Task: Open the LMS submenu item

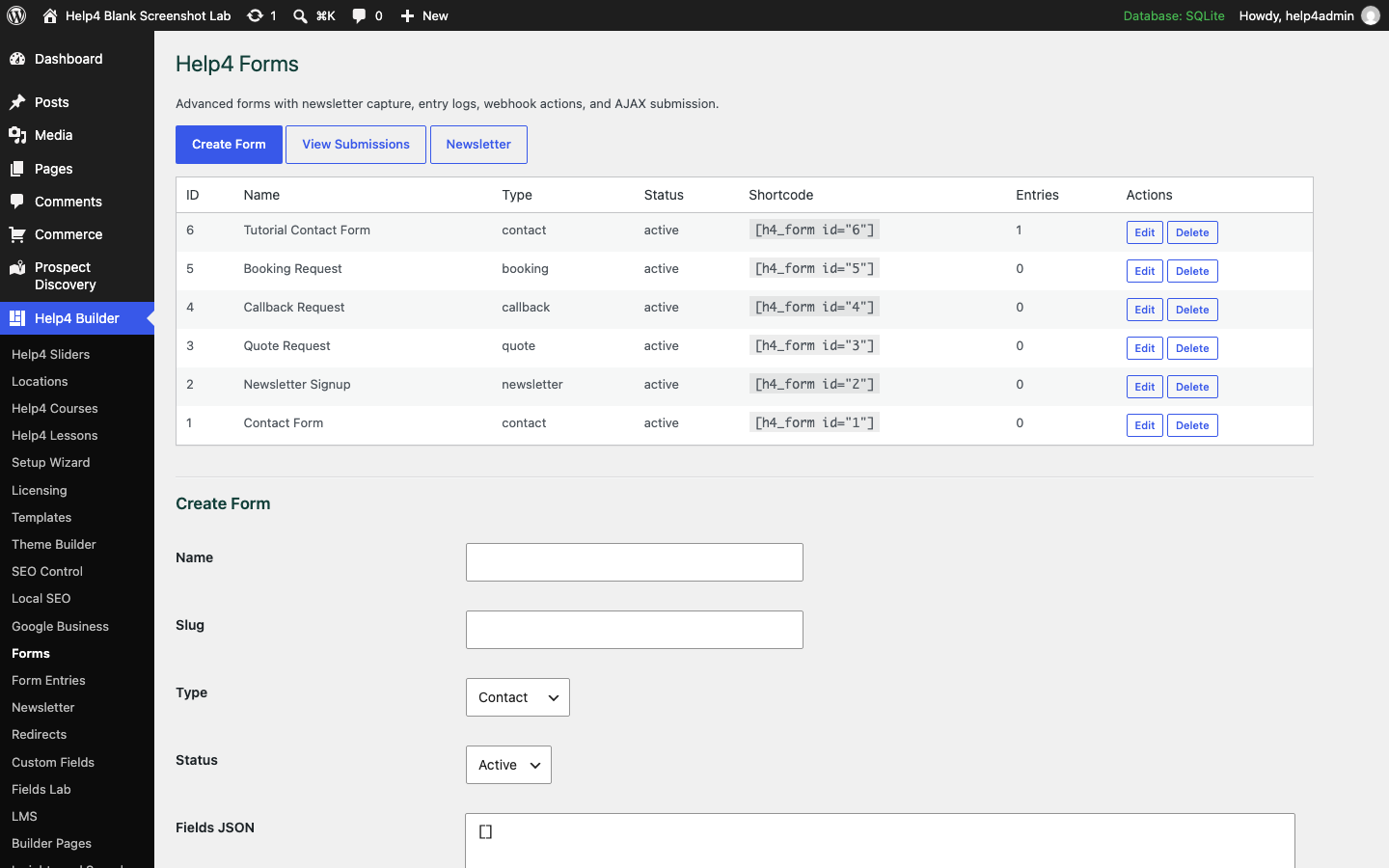Action: [x=24, y=816]
